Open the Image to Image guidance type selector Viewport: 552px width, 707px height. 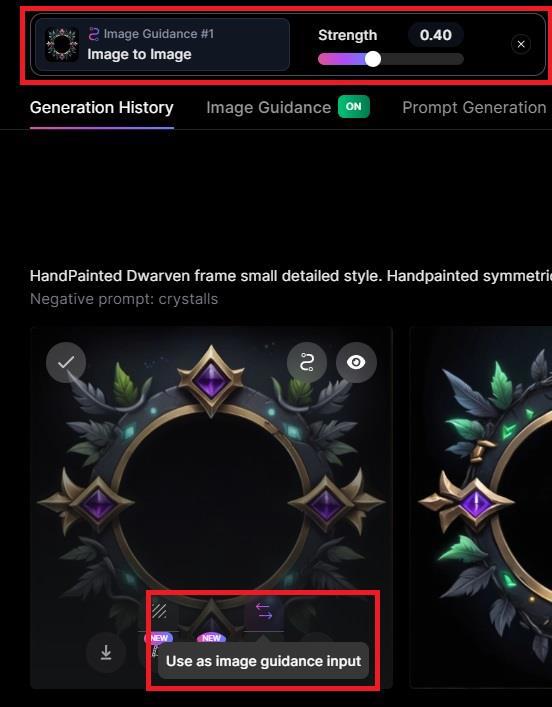click(162, 45)
